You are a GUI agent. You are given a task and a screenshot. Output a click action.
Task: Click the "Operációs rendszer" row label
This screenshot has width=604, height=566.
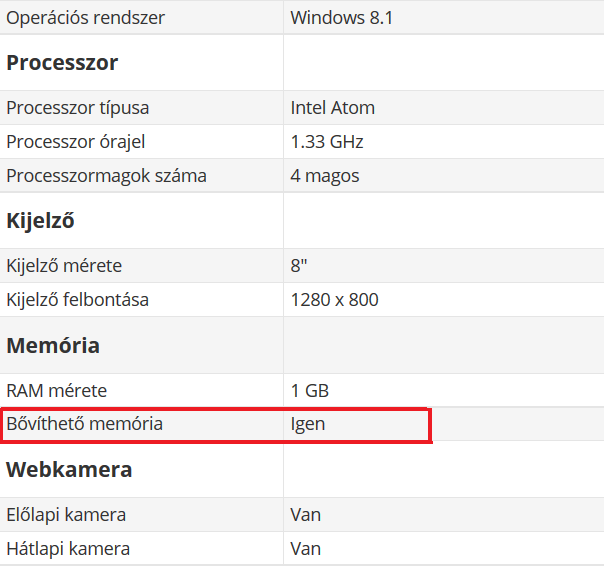point(86,18)
